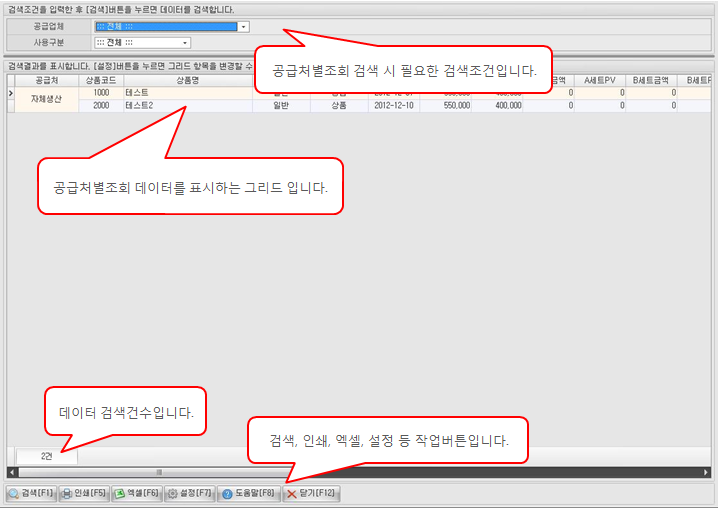
Task: Open the 공급업체 dropdown arrow
Action: tap(244, 27)
